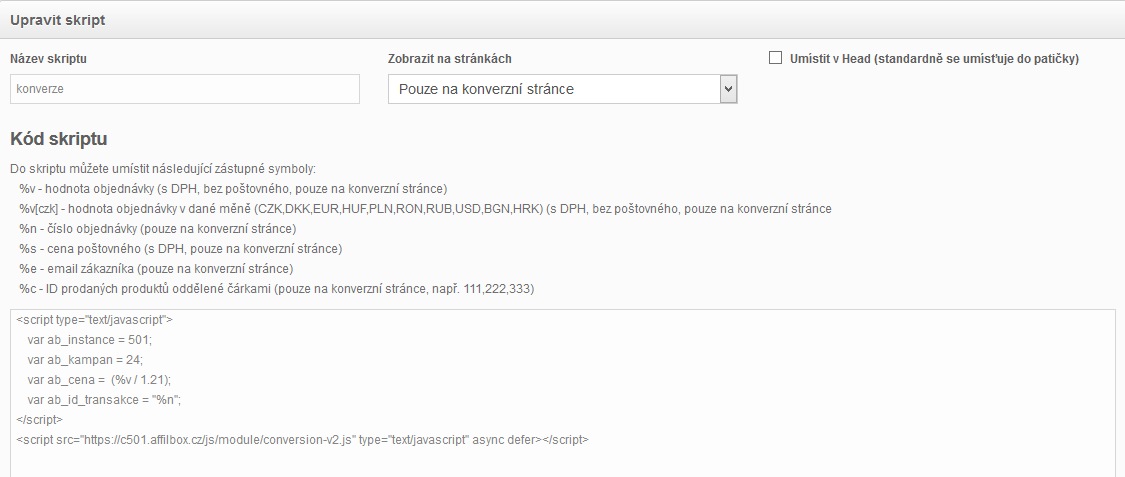1125x477 pixels.
Task: Place cursor on the ab_id_transakce line
Action: (104, 400)
